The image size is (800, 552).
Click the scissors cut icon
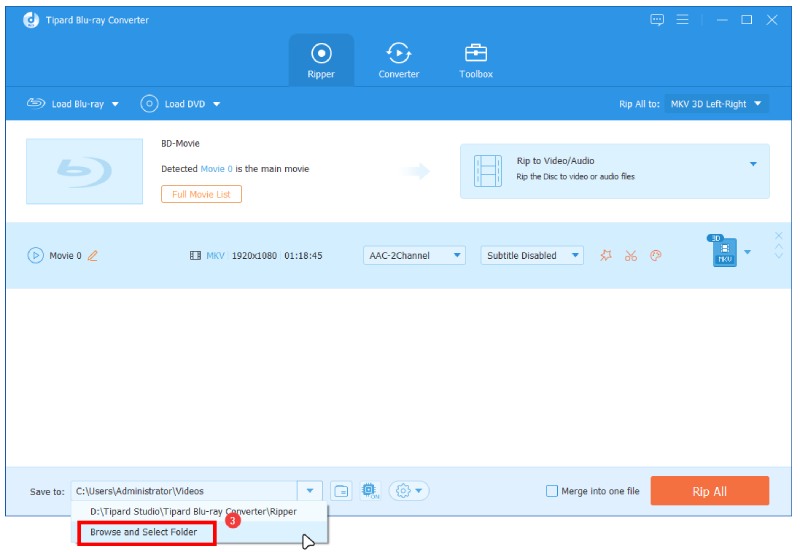pyautogui.click(x=631, y=256)
